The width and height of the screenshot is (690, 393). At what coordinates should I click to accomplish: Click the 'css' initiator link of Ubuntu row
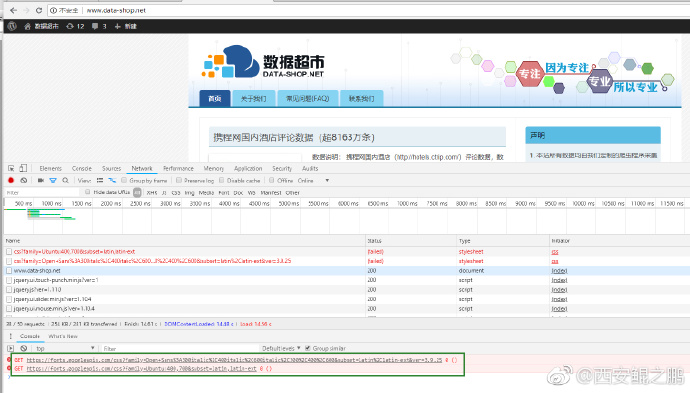pos(555,252)
